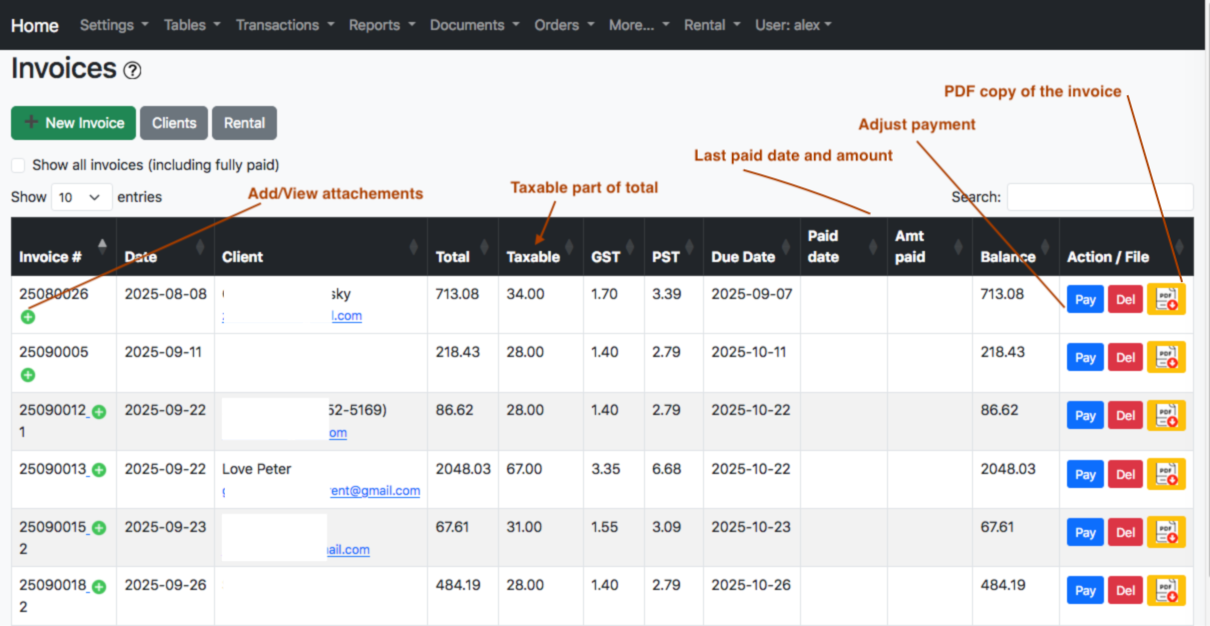Click in the Search input field
Image resolution: width=1210 pixels, height=626 pixels.
point(1099,197)
